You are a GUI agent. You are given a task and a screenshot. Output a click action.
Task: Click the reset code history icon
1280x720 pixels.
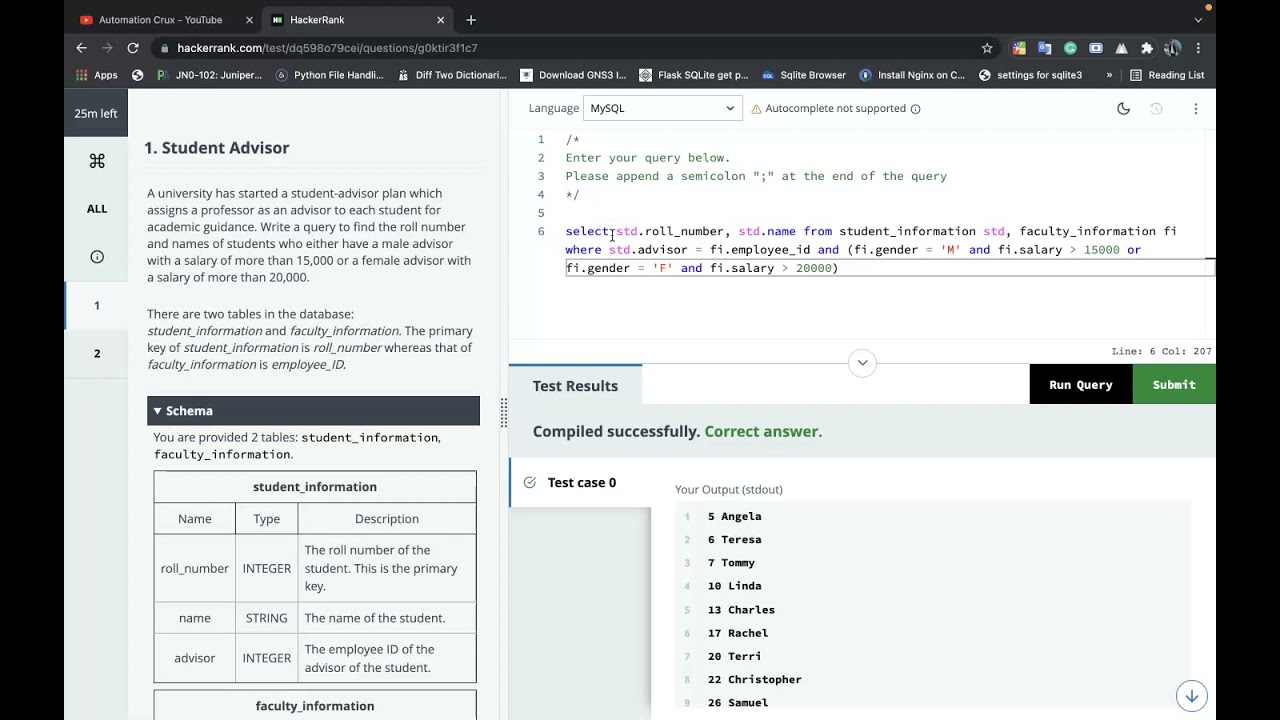[x=1156, y=109]
